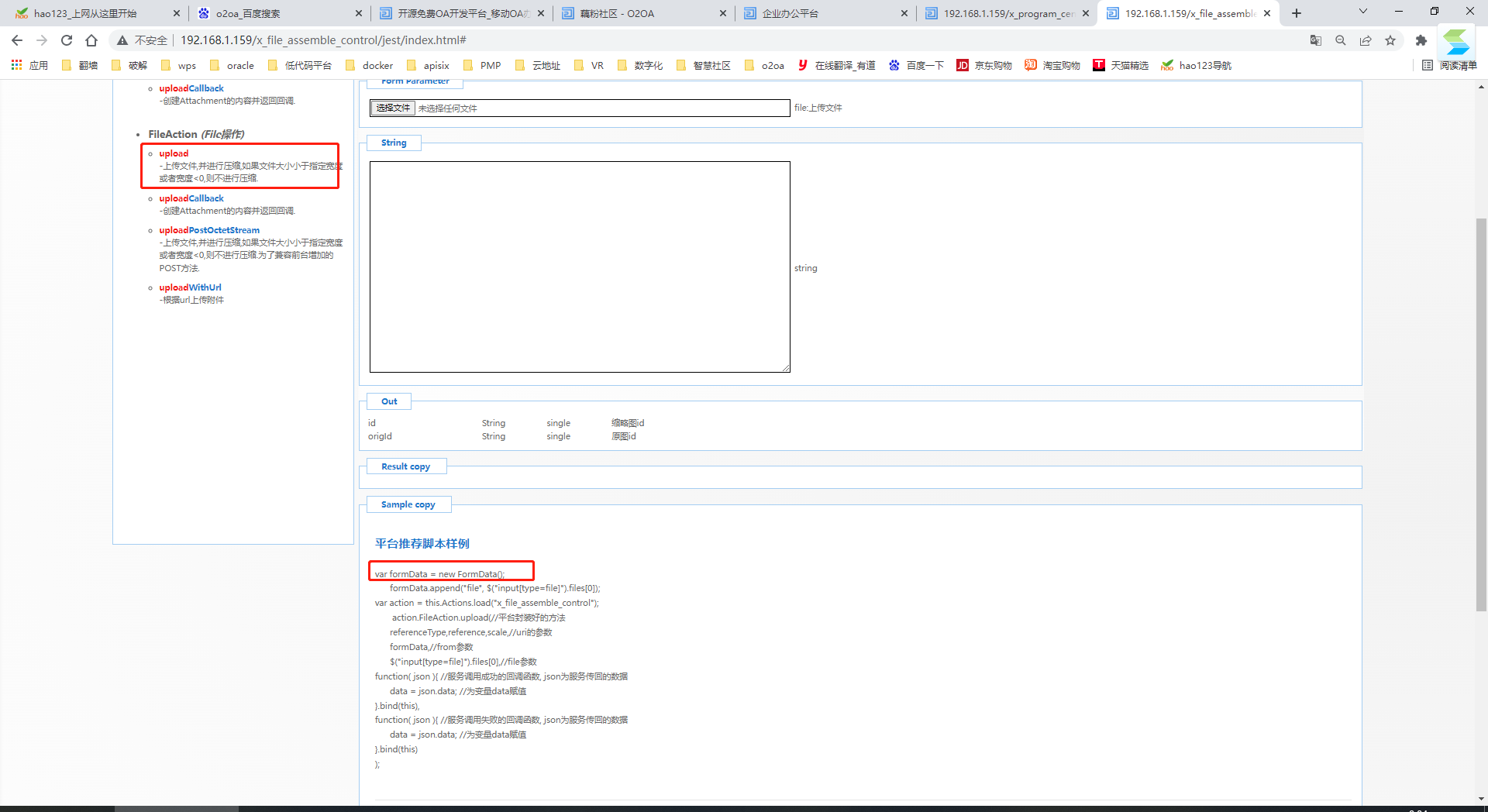Open the PMP bookmark folder
This screenshot has height=812, width=1488.
tap(481, 65)
